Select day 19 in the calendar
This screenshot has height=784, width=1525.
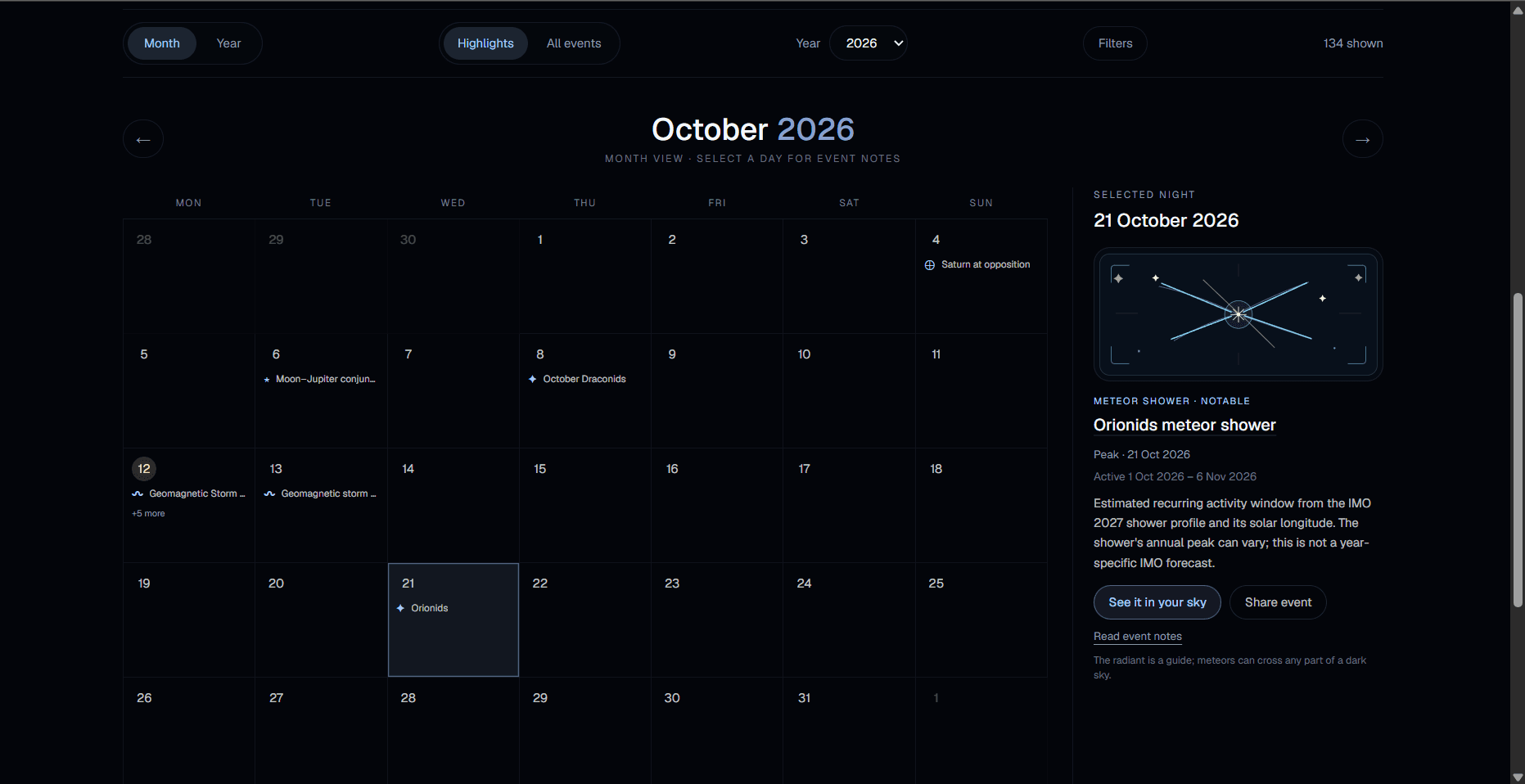tap(189, 620)
